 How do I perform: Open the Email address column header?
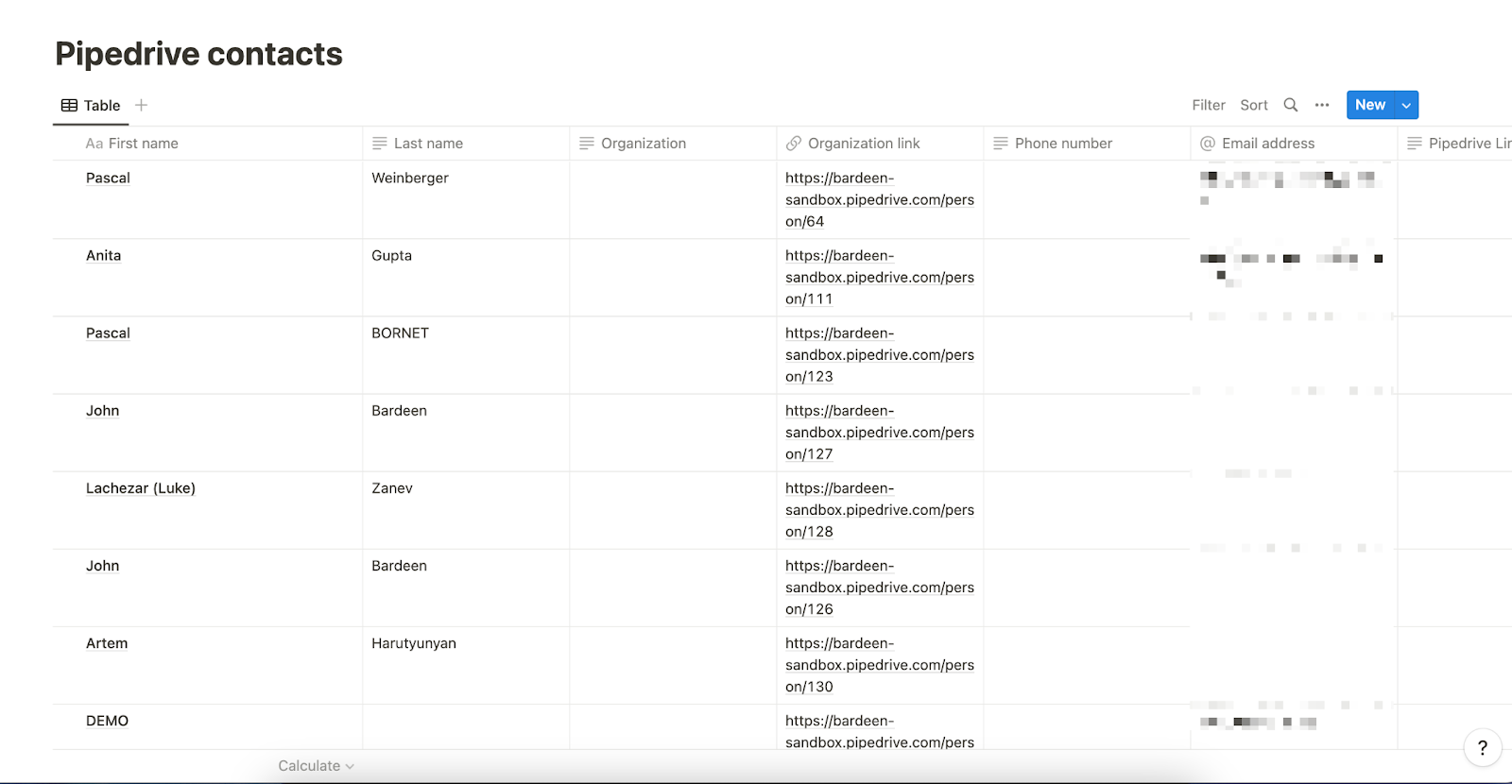pos(1294,144)
